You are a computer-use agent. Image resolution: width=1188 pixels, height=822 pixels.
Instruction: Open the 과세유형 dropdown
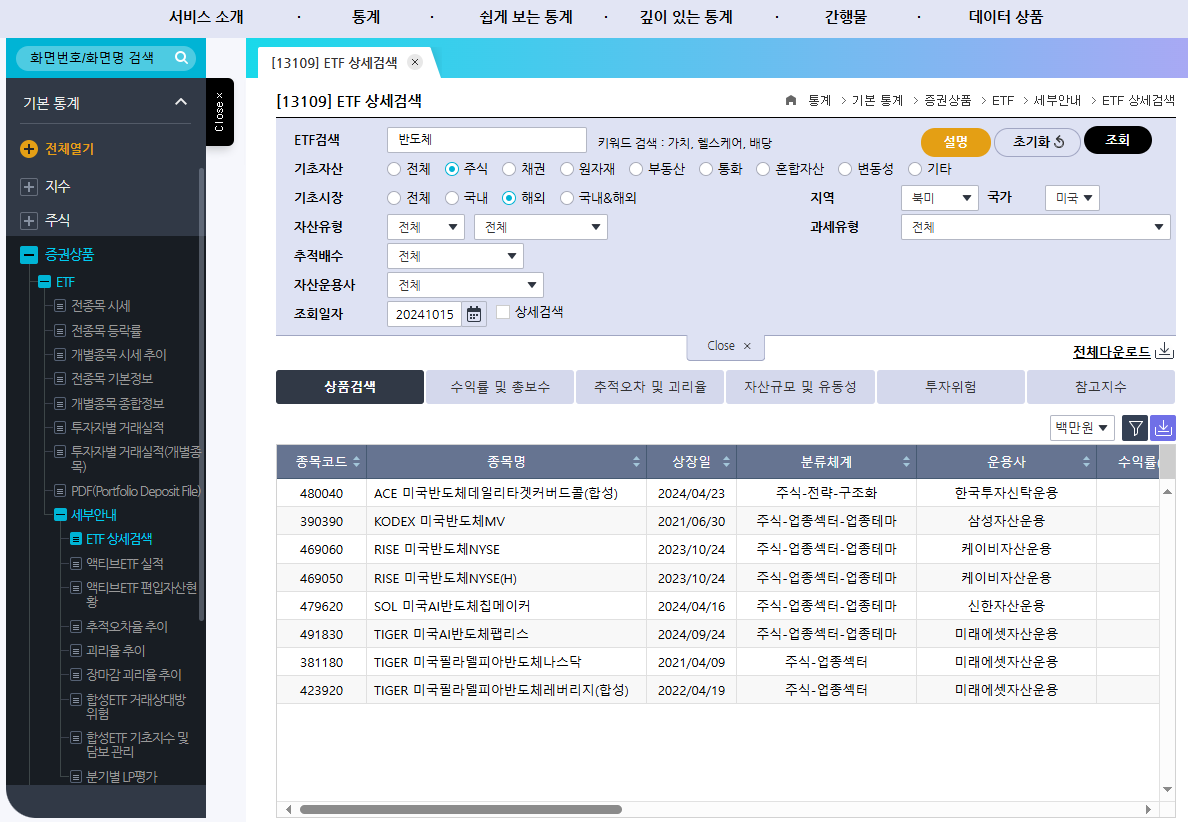point(1036,227)
